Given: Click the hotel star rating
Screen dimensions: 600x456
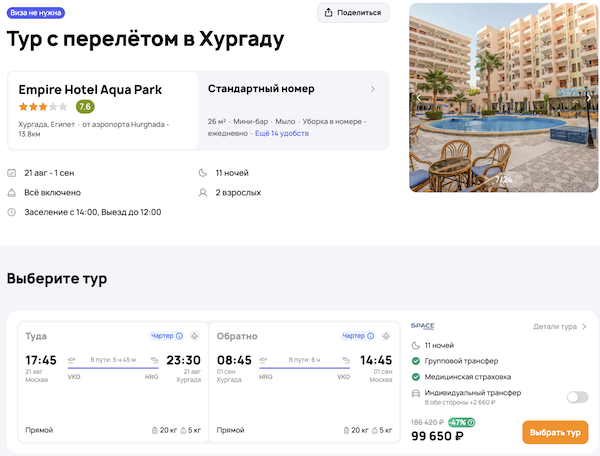Looking at the screenshot, I should tap(43, 107).
